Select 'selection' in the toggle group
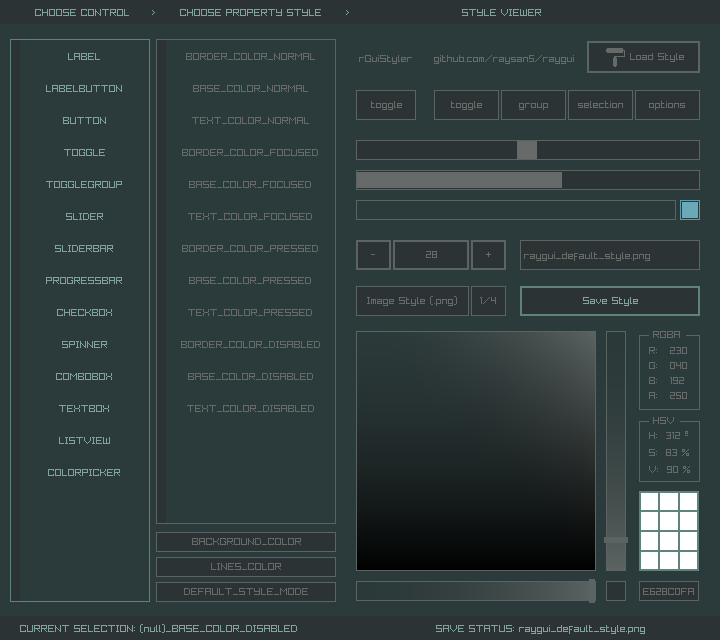720x640 pixels. [x=600, y=105]
